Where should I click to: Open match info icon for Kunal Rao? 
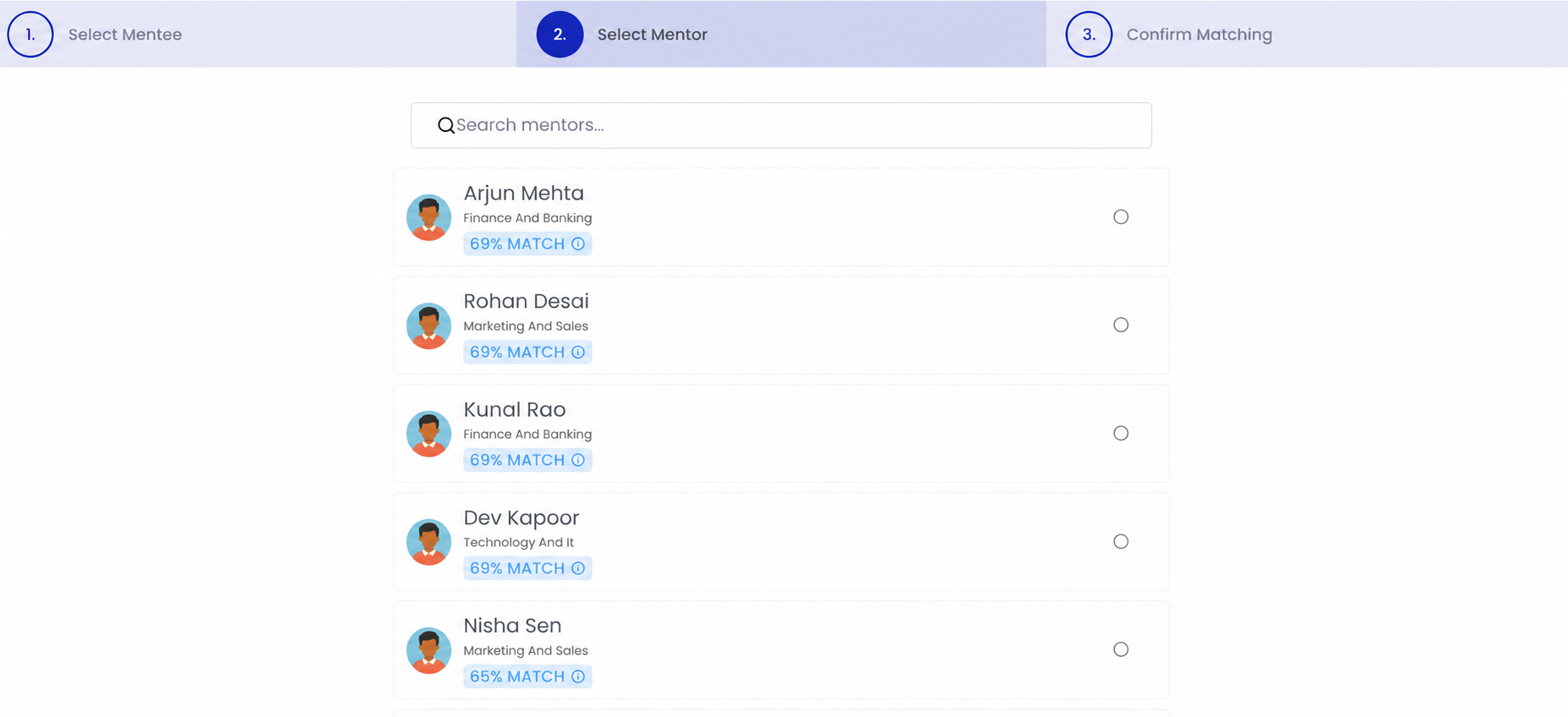[578, 461]
